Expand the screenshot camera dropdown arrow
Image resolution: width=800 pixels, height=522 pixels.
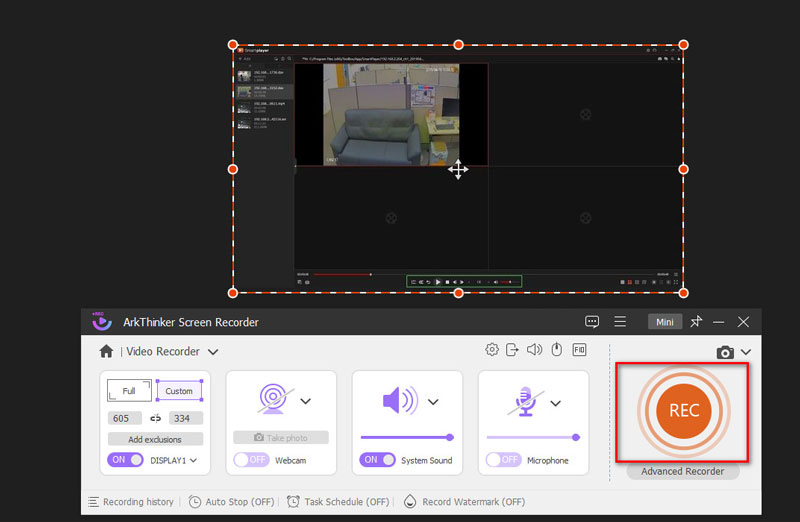tap(746, 352)
